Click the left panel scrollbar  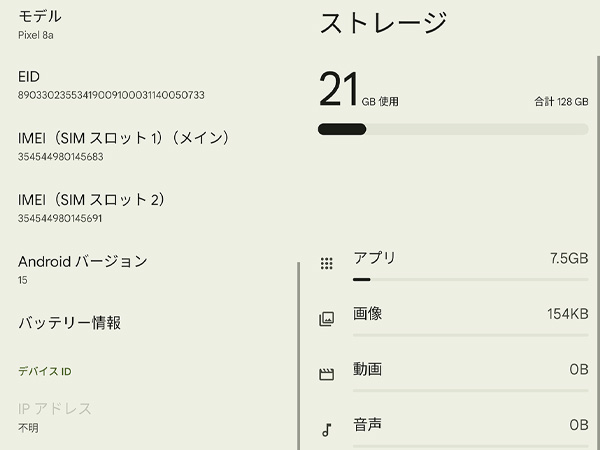[x=298, y=356]
